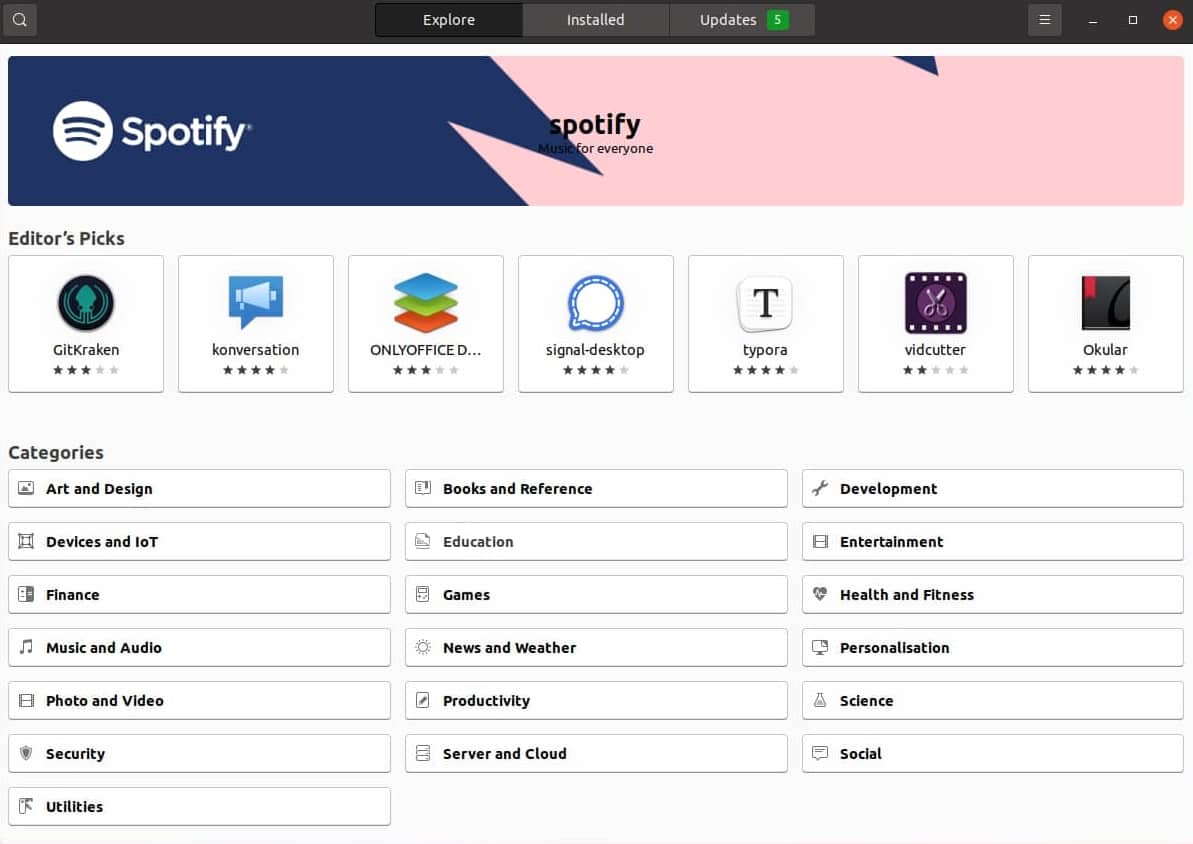This screenshot has width=1193, height=844.
Task: Open the Finance category label
Action: click(72, 594)
